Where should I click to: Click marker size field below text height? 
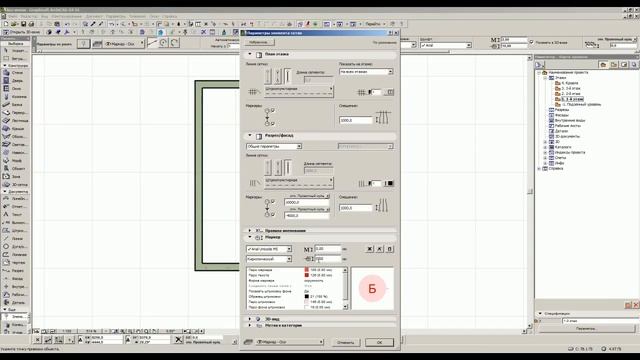coord(327,259)
